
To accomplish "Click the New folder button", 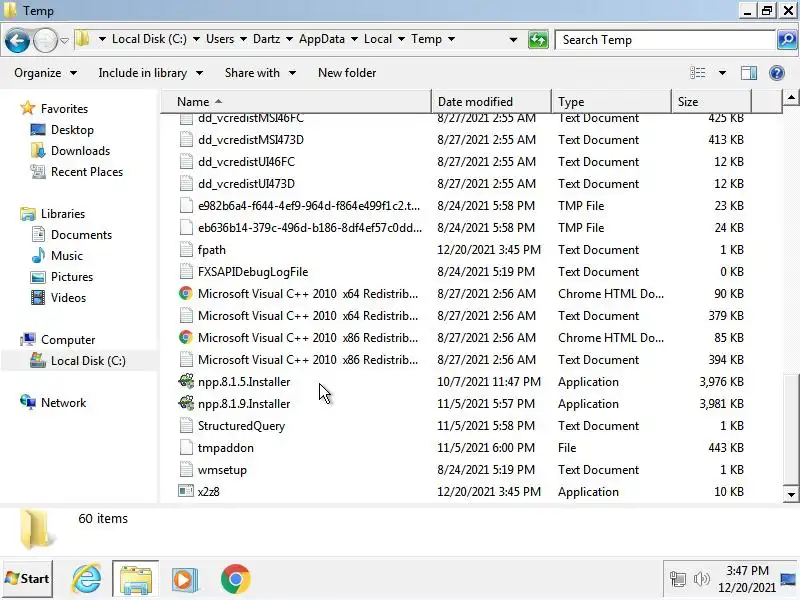I will tap(347, 73).
